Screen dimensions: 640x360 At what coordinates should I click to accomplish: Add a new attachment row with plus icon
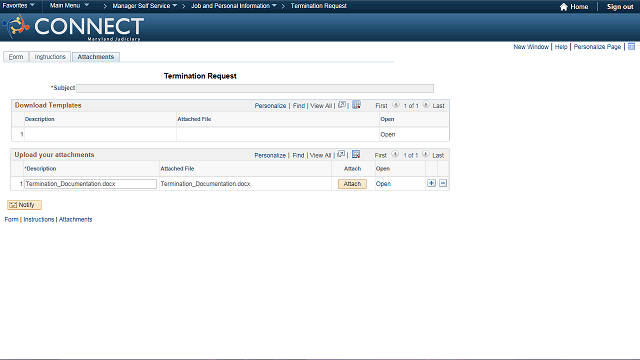pos(431,183)
